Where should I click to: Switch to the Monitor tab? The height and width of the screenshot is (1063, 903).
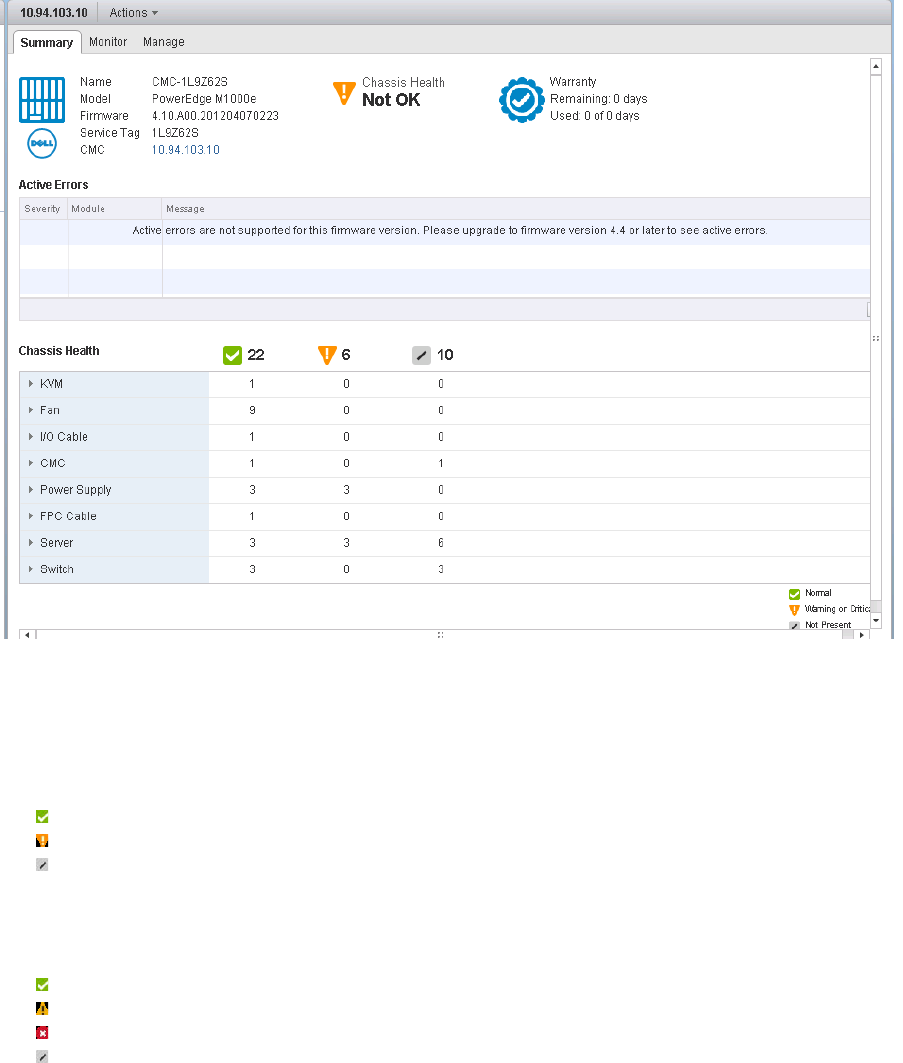[108, 42]
